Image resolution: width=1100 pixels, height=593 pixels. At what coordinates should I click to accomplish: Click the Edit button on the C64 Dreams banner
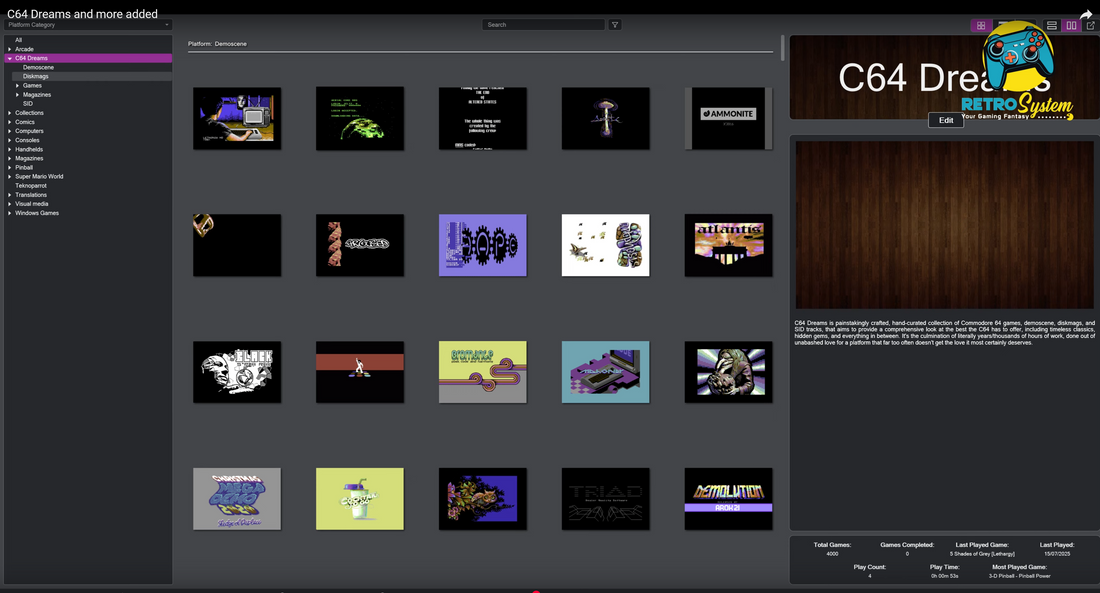click(x=946, y=120)
